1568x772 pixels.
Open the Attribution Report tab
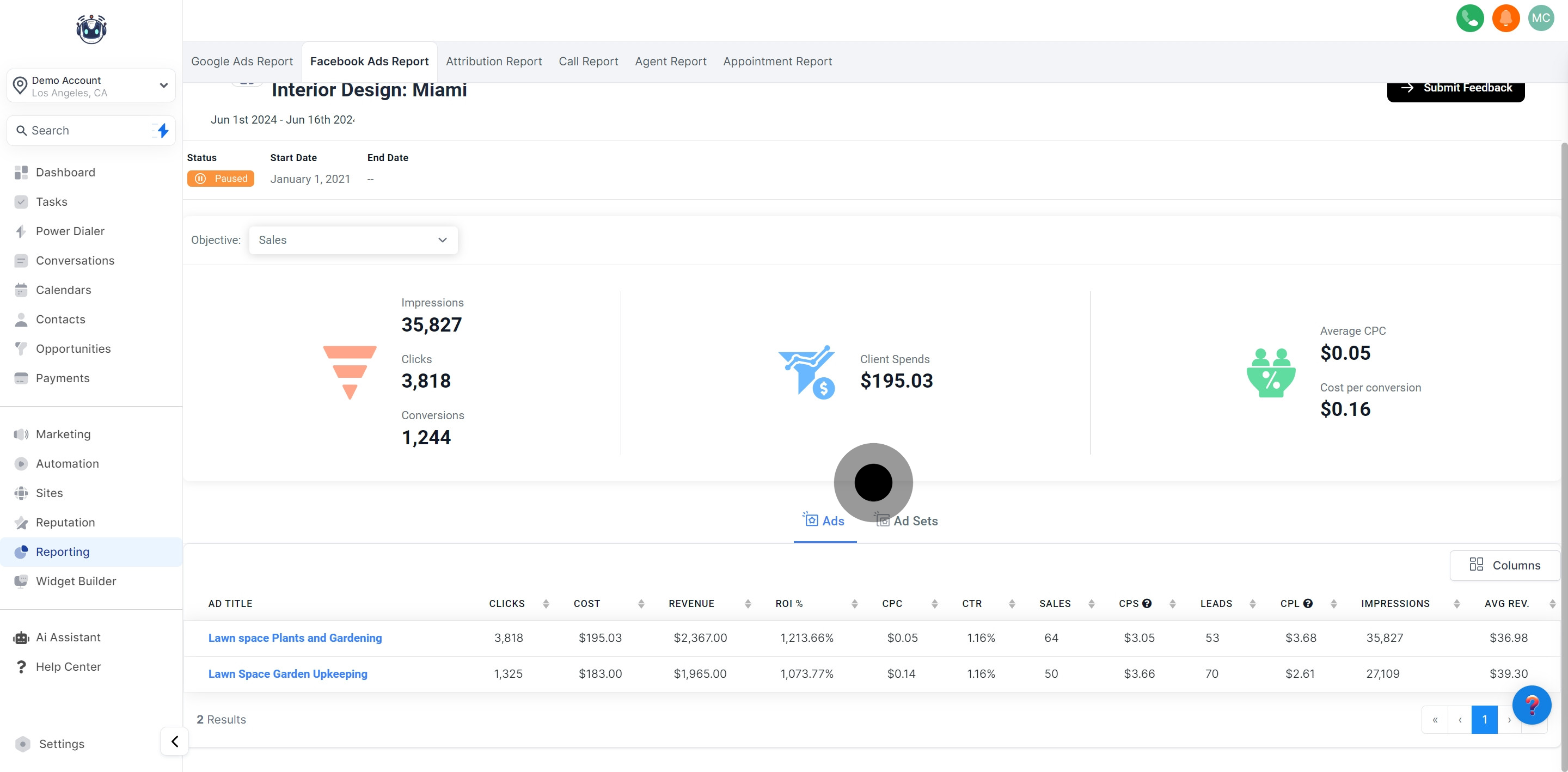tap(494, 62)
